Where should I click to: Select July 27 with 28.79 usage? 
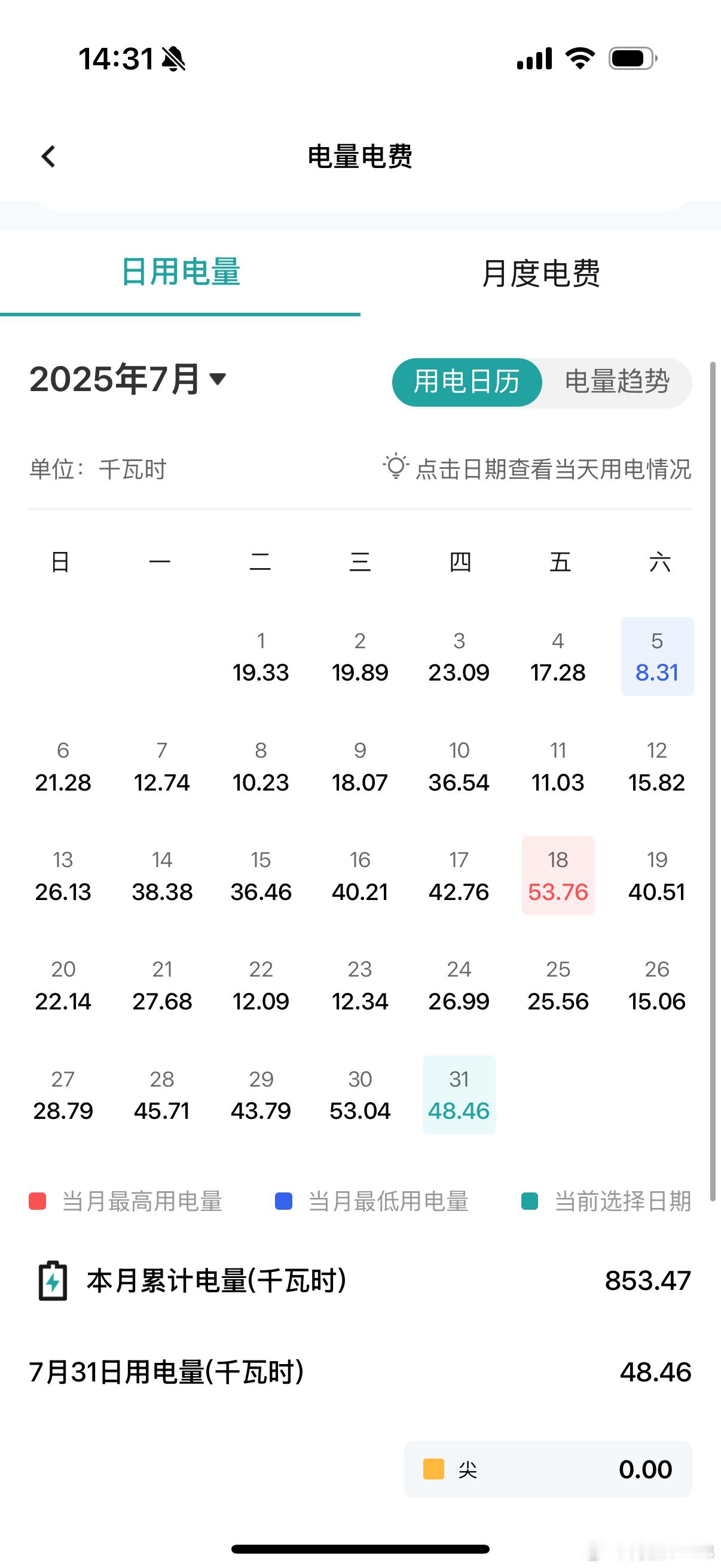(63, 1095)
